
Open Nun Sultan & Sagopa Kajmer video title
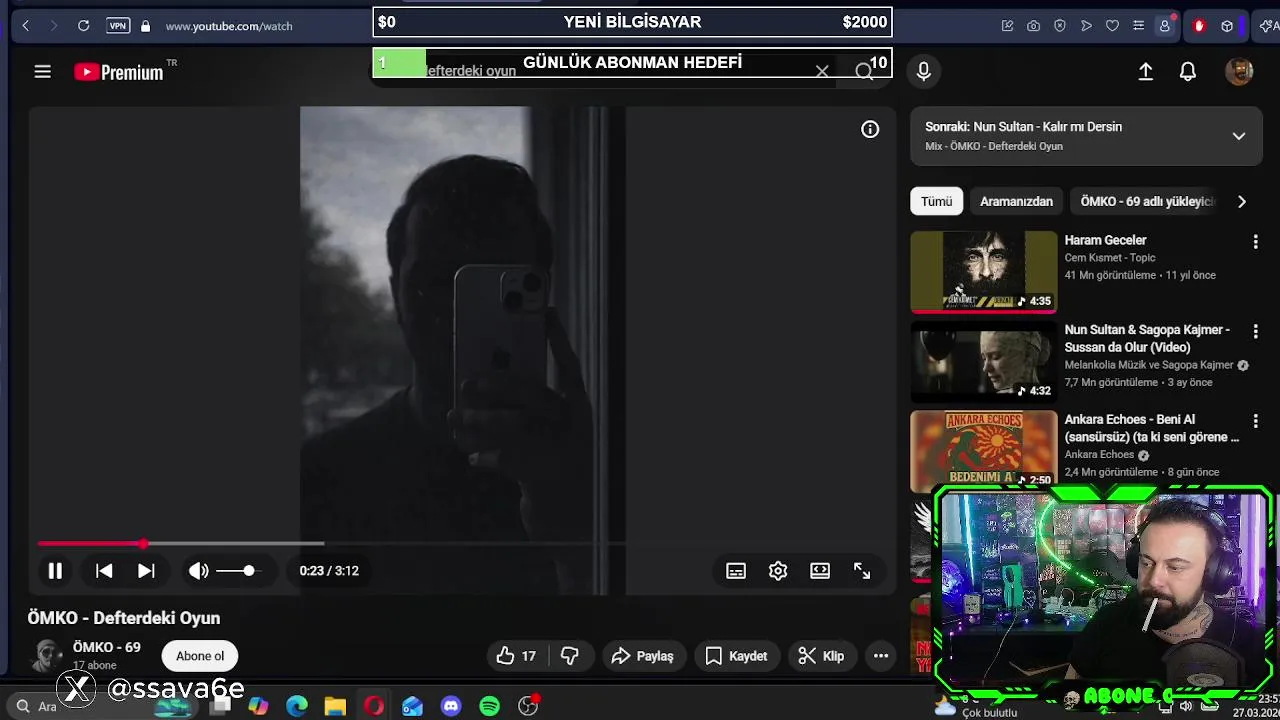[x=1147, y=338]
